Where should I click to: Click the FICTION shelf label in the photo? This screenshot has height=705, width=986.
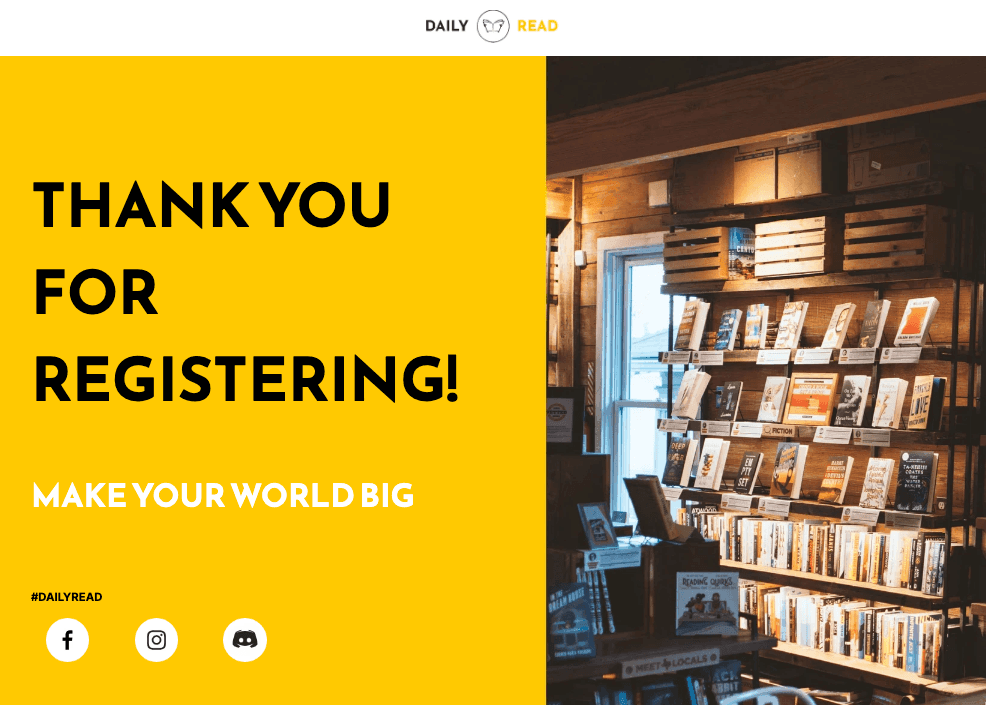point(780,431)
